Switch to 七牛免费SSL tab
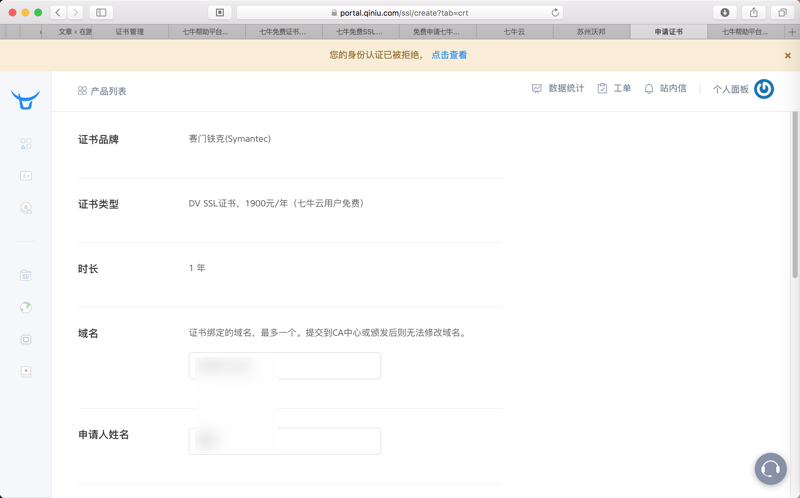The image size is (800, 498). 360,32
